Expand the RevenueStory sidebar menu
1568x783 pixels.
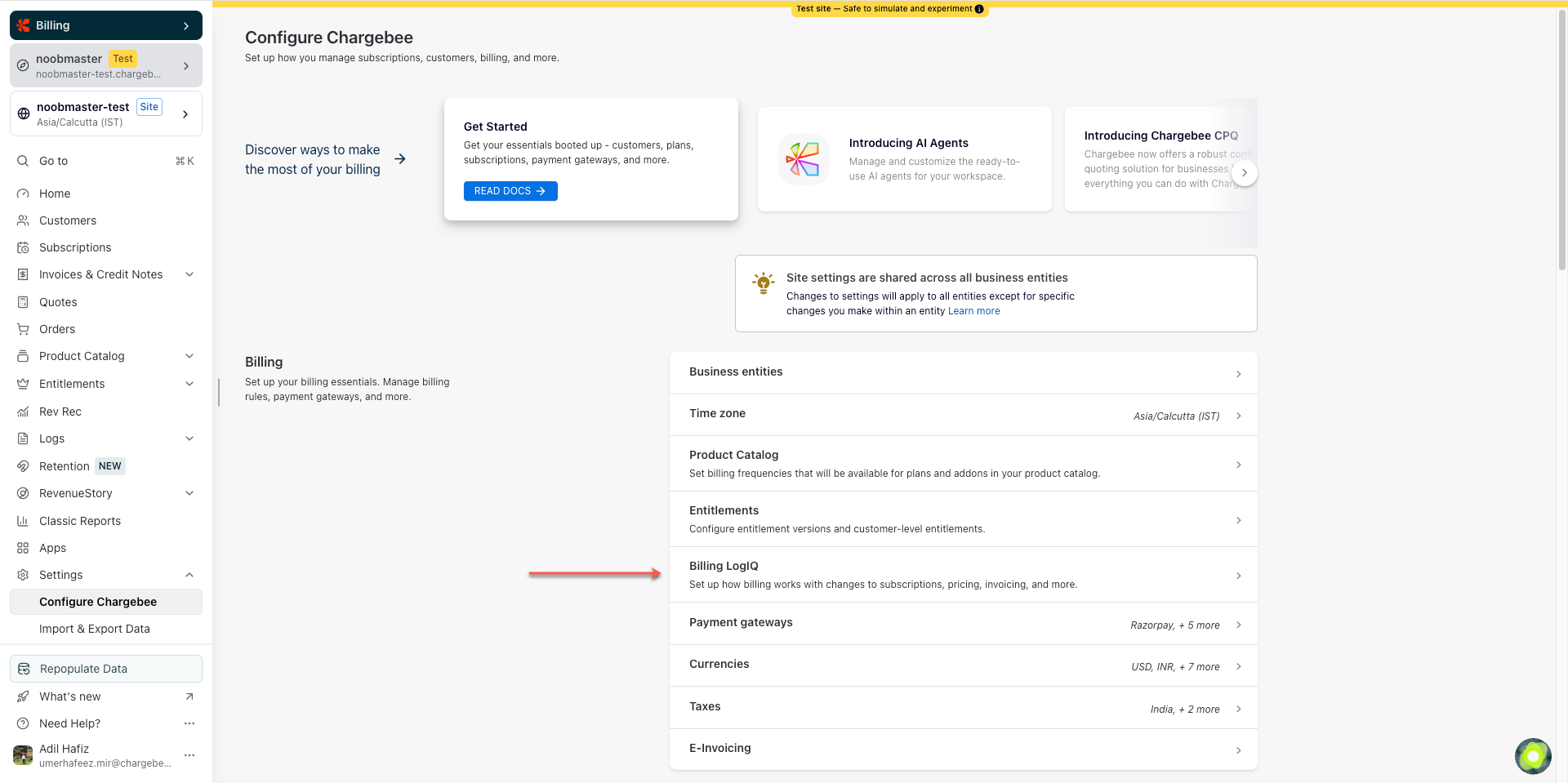pyautogui.click(x=189, y=493)
